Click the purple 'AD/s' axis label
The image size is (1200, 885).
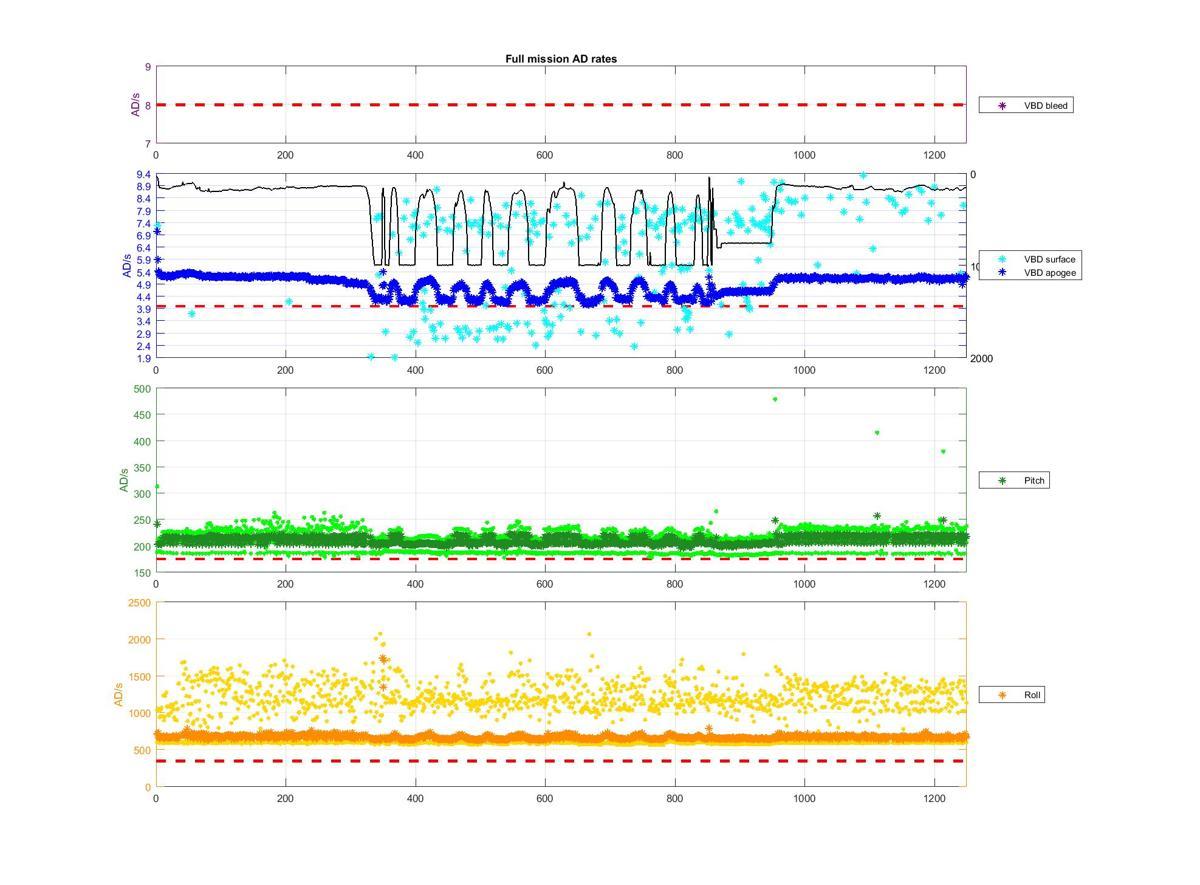coord(135,105)
